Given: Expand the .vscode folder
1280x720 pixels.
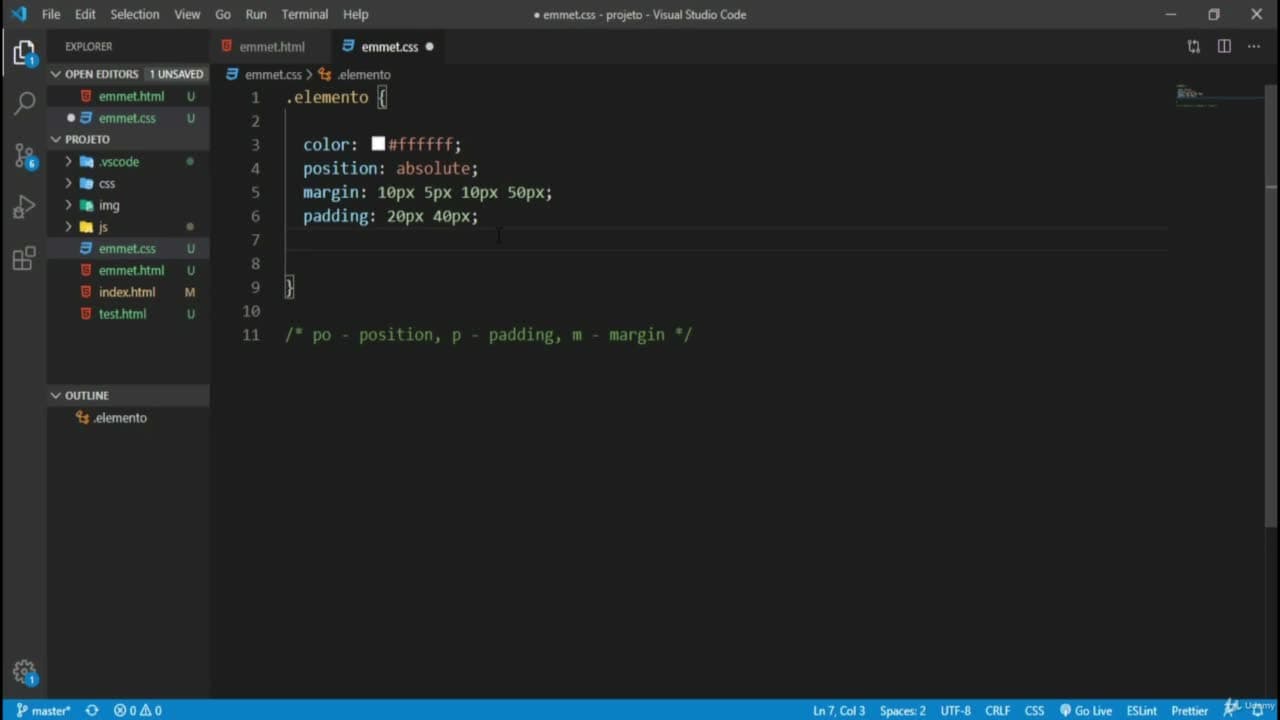Looking at the screenshot, I should [x=69, y=161].
